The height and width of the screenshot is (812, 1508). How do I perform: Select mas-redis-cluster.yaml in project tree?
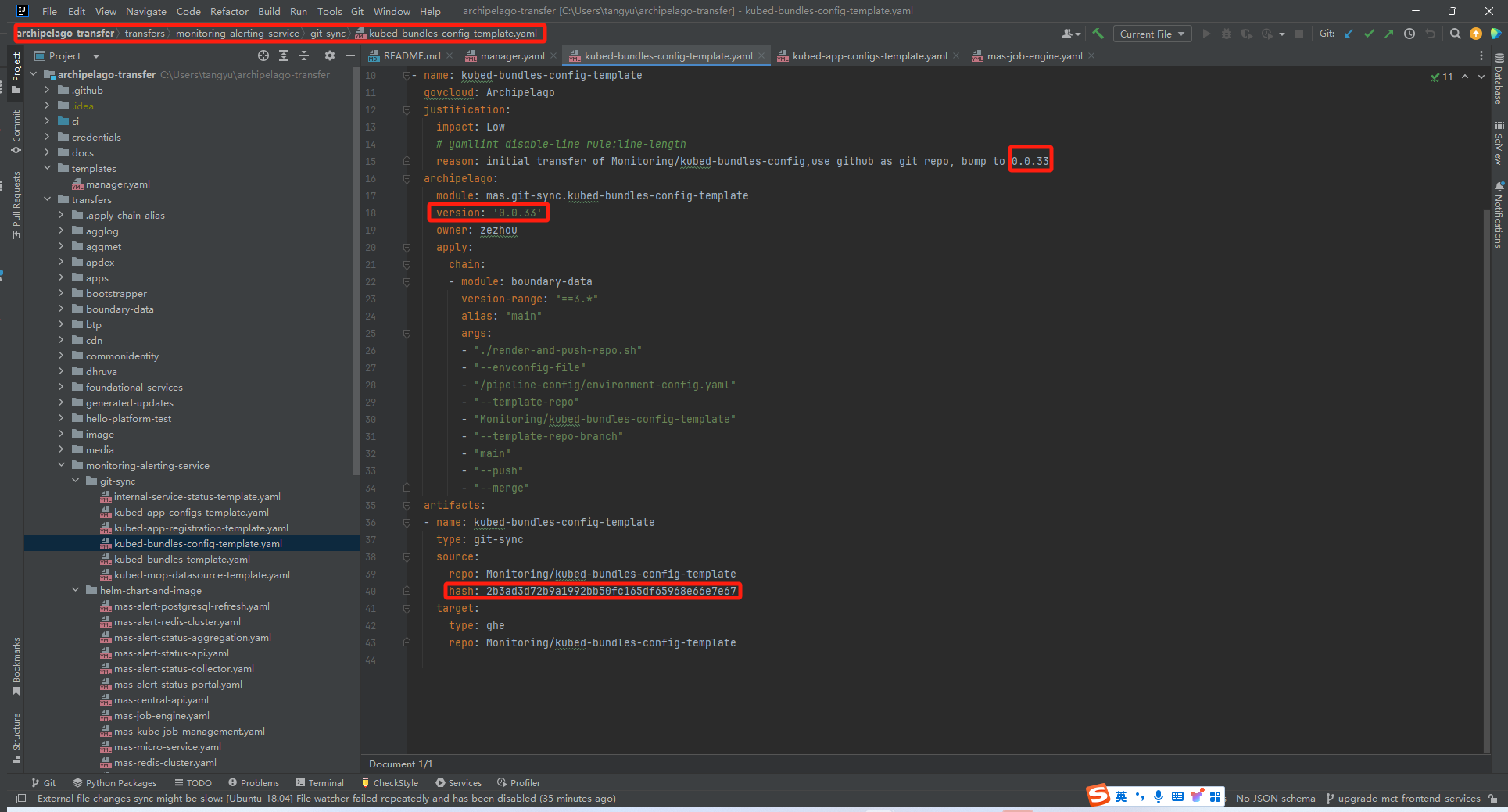click(x=165, y=762)
